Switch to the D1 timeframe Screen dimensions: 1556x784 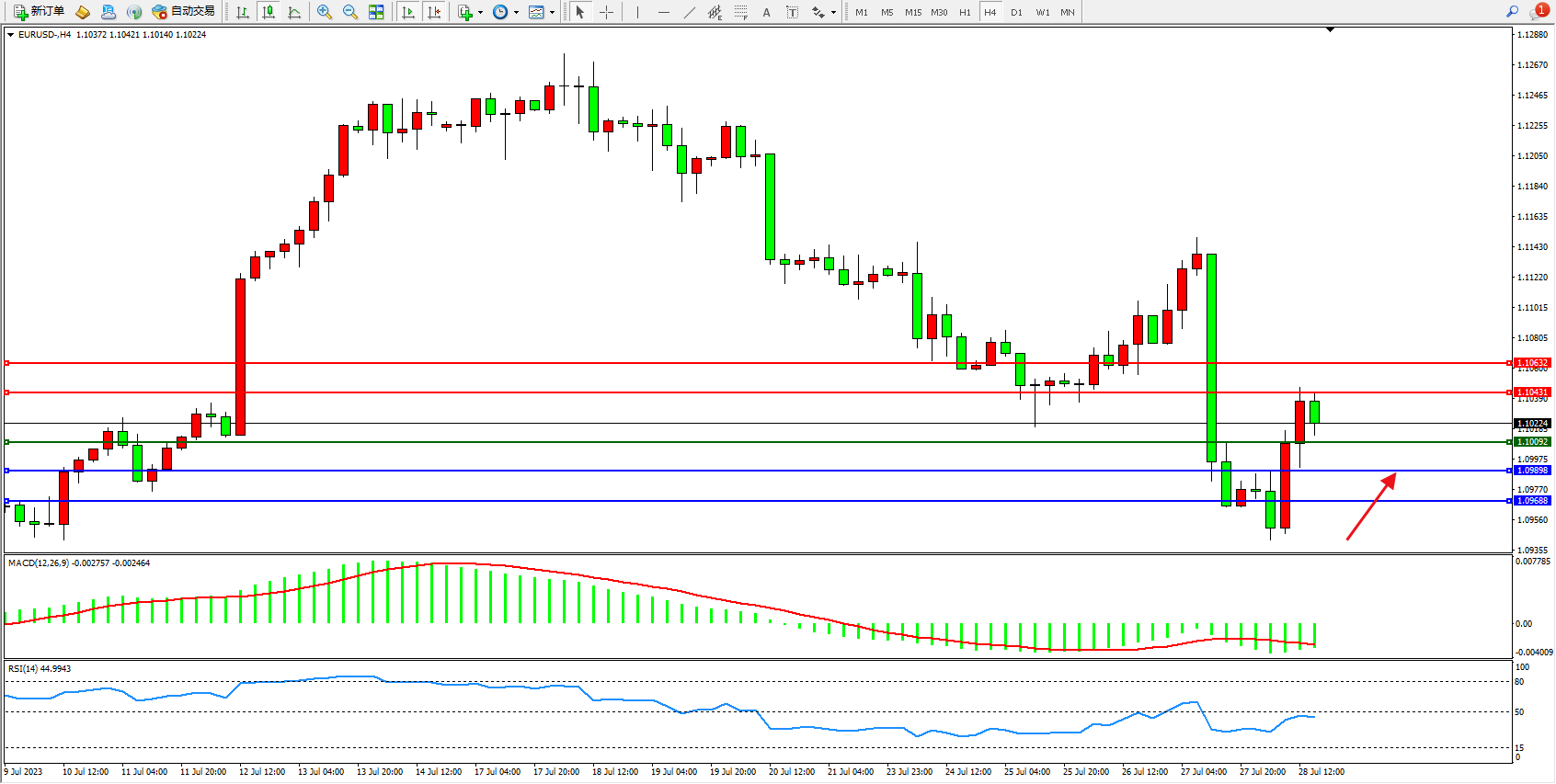point(1016,12)
